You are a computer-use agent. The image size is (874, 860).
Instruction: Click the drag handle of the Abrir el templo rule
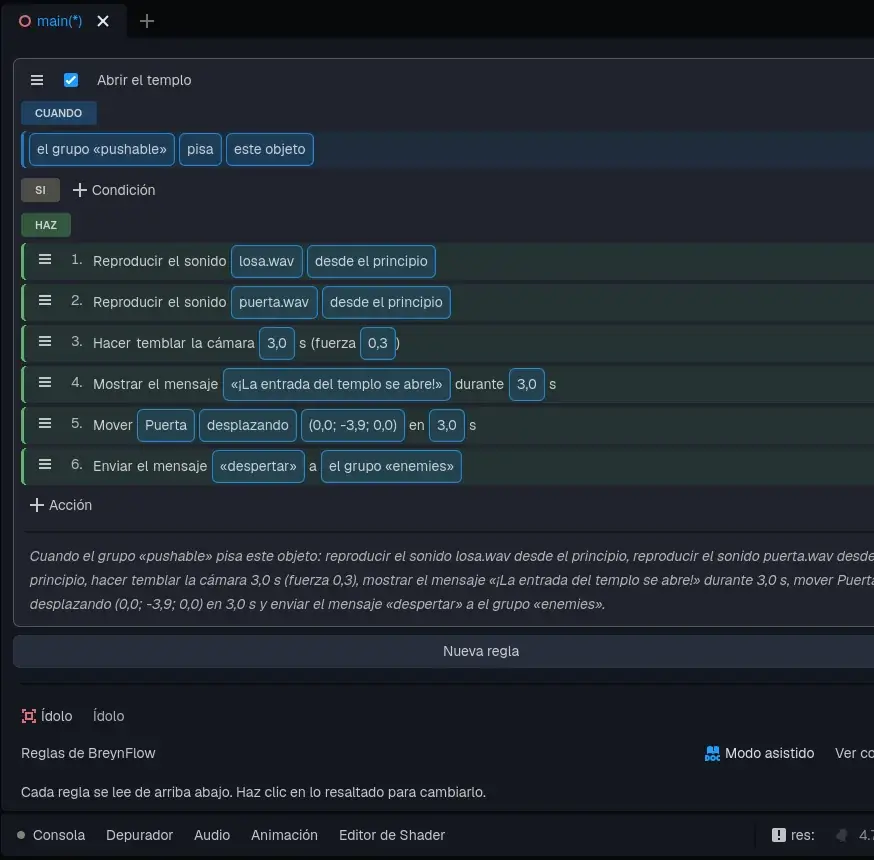[x=37, y=80]
